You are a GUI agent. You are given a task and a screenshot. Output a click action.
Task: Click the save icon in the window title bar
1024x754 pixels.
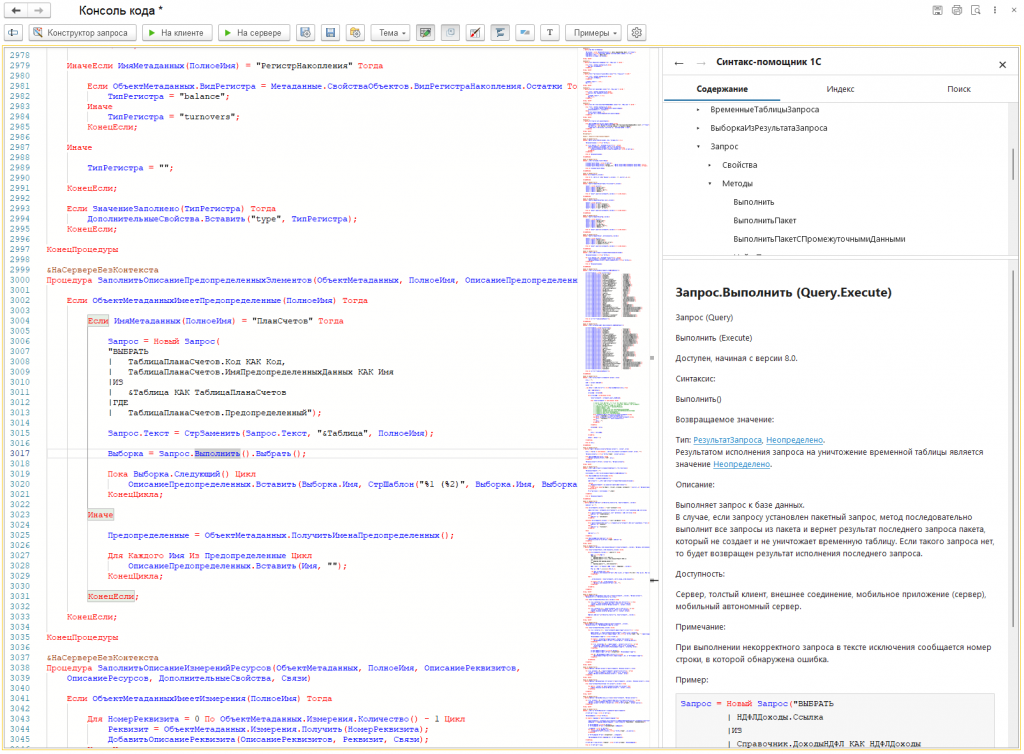(x=937, y=10)
